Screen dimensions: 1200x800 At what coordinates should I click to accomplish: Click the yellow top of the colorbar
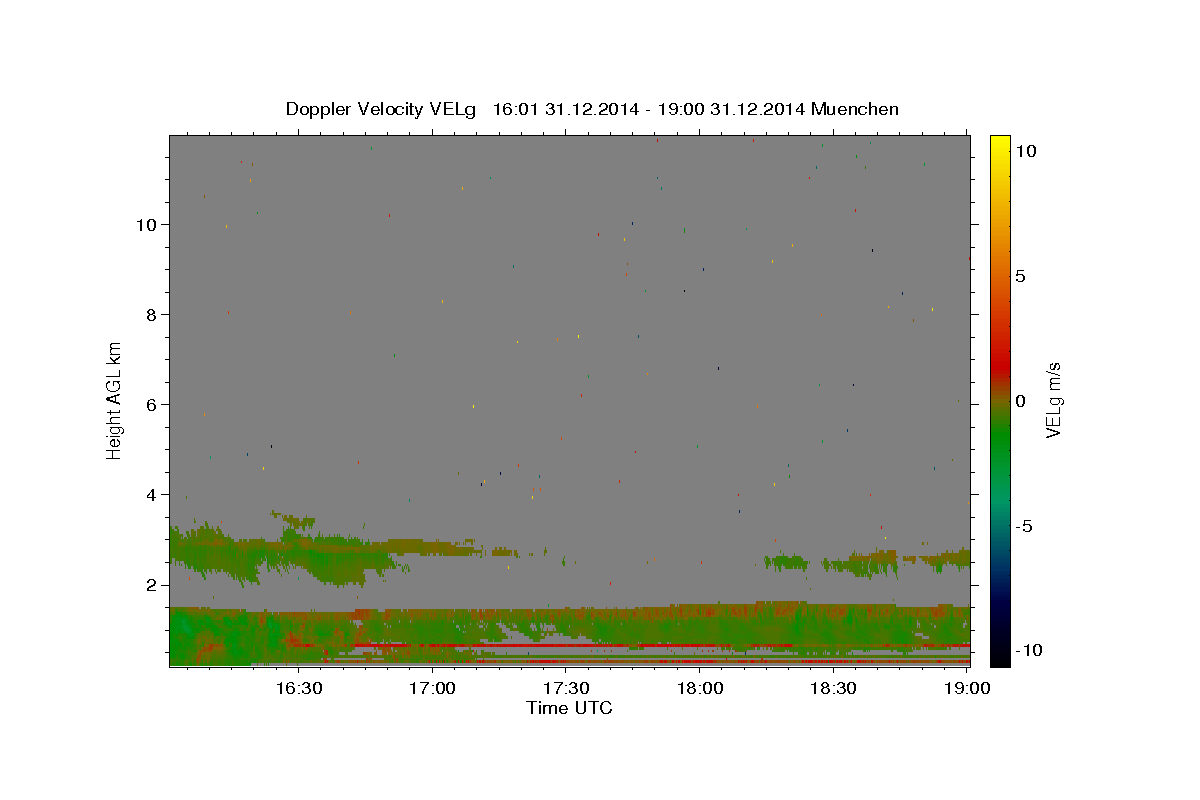999,145
